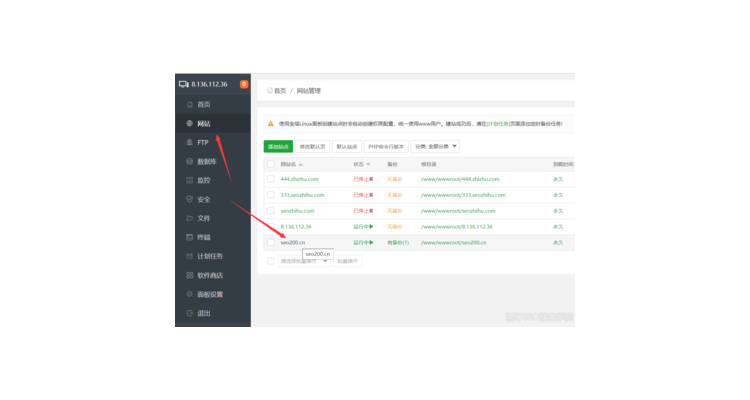Click the orange warning triangle icon

tap(271, 123)
